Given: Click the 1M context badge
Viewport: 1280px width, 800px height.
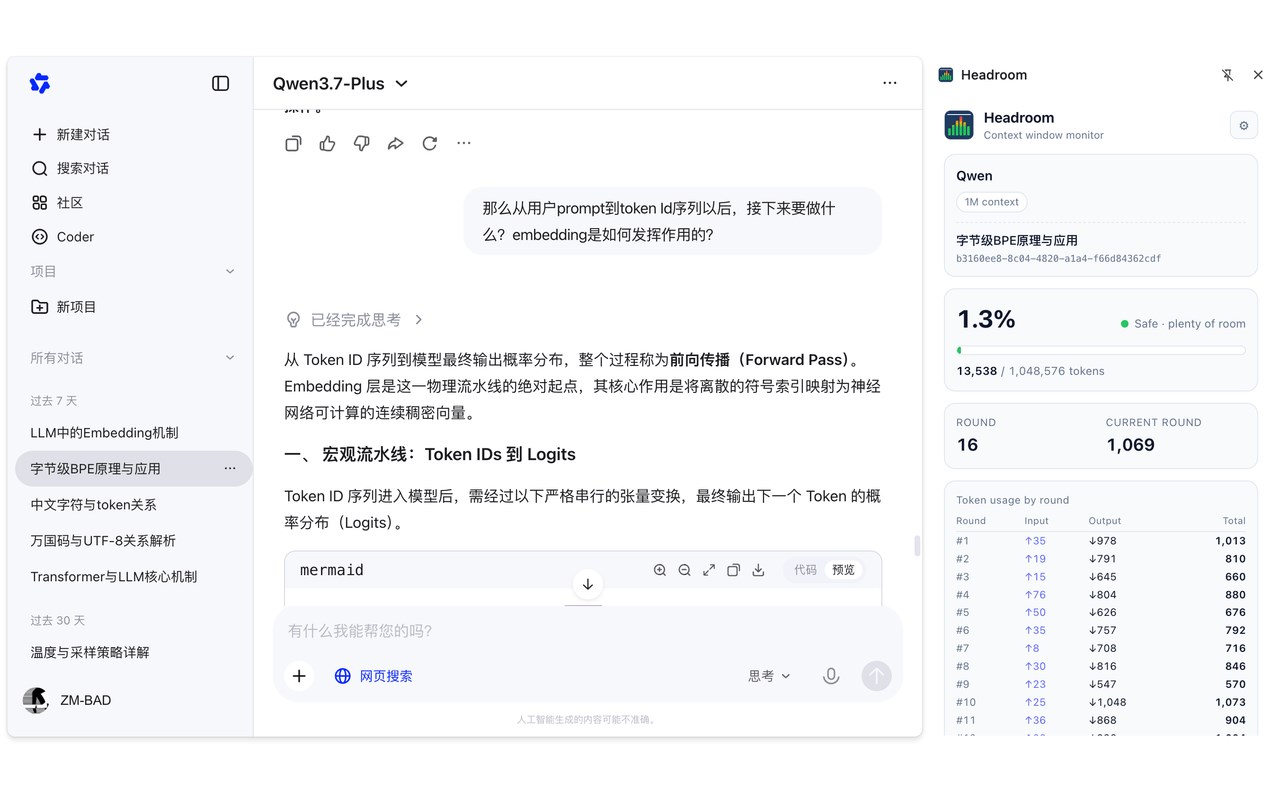Looking at the screenshot, I should pos(992,202).
